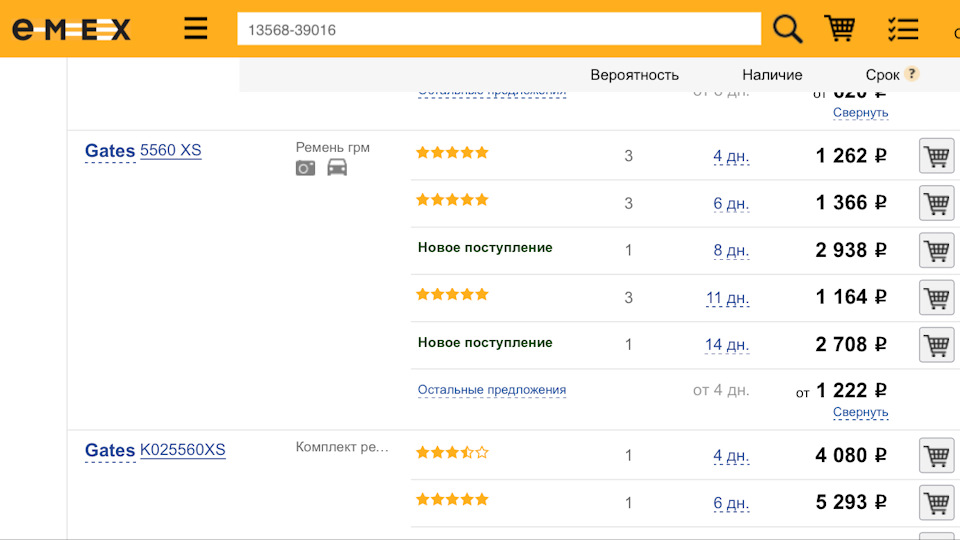The height and width of the screenshot is (540, 960).
Task: Click the search magnifier icon
Action: [788, 29]
